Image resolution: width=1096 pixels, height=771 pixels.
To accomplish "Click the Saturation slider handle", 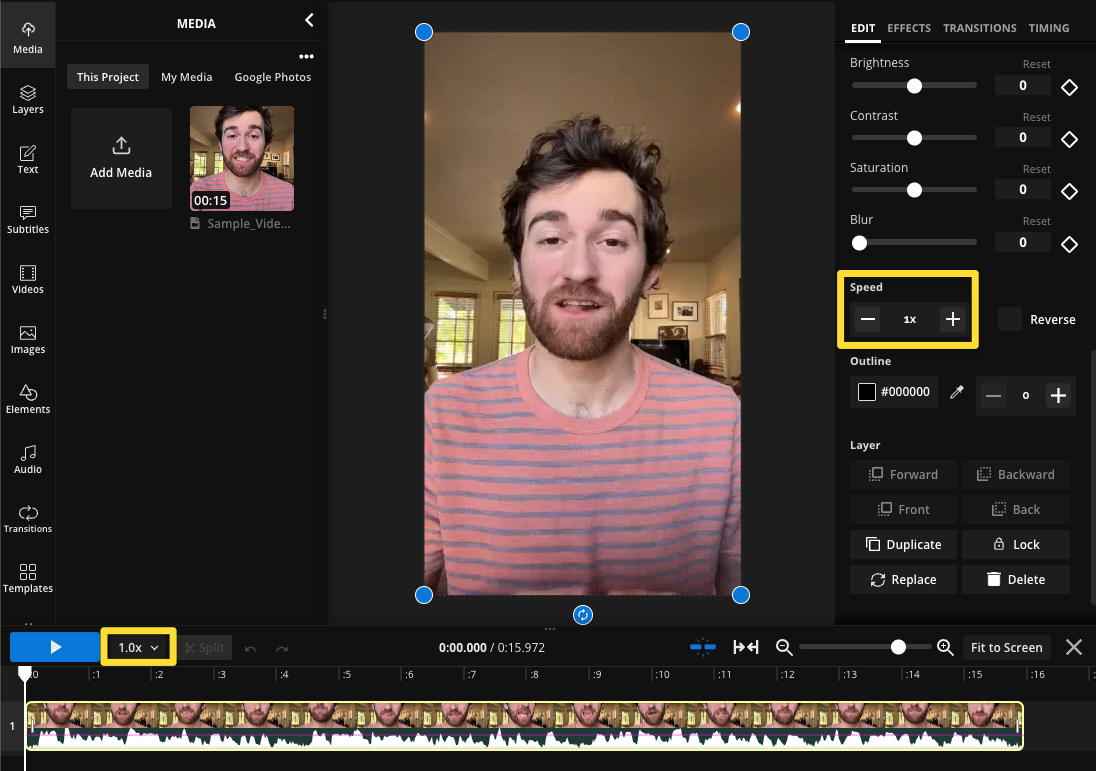I will (914, 190).
